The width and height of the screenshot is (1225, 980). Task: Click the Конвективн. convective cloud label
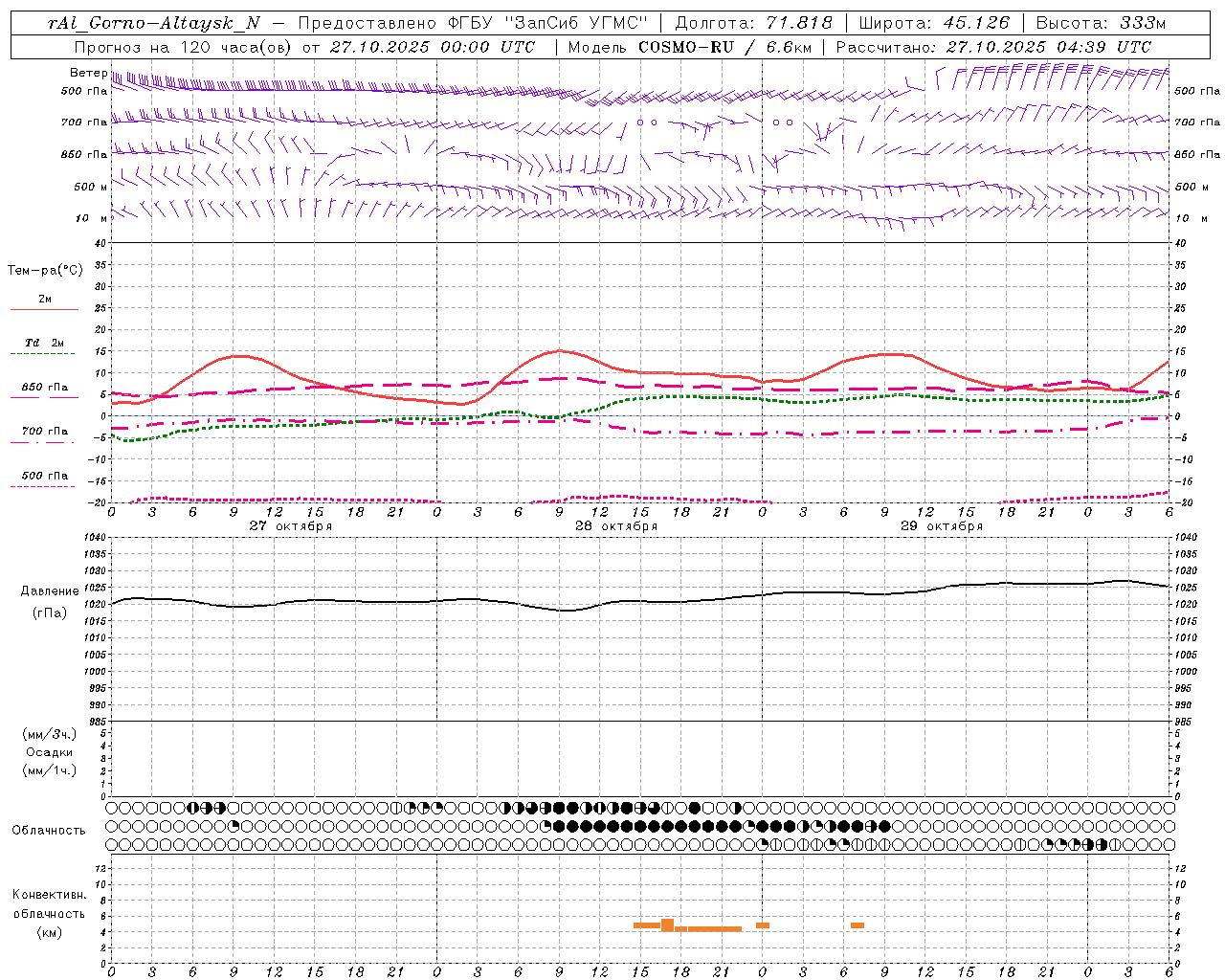click(50, 895)
